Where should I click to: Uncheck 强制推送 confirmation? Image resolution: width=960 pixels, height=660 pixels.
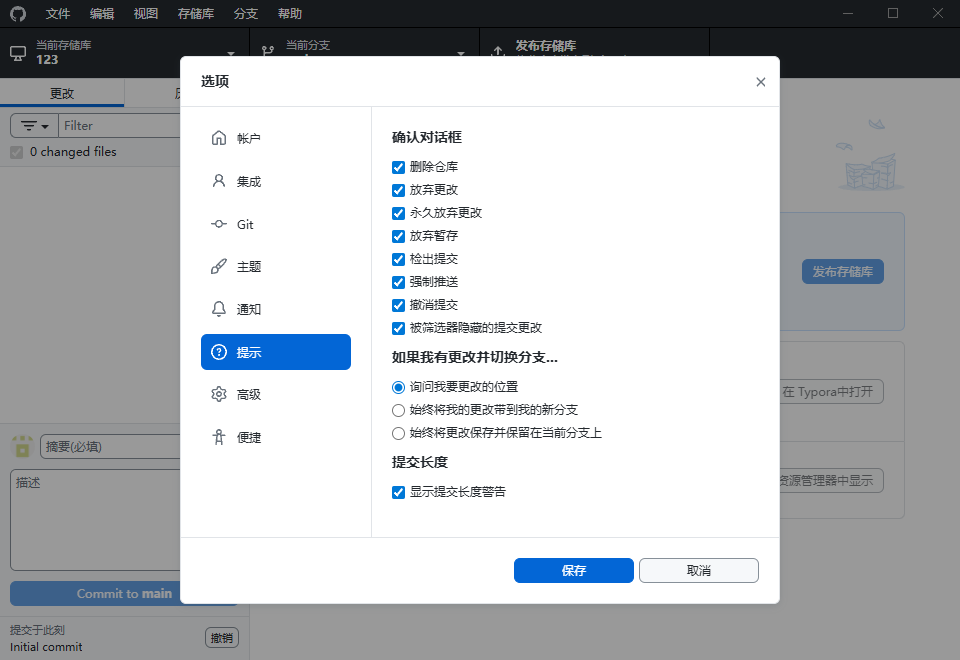(x=398, y=282)
